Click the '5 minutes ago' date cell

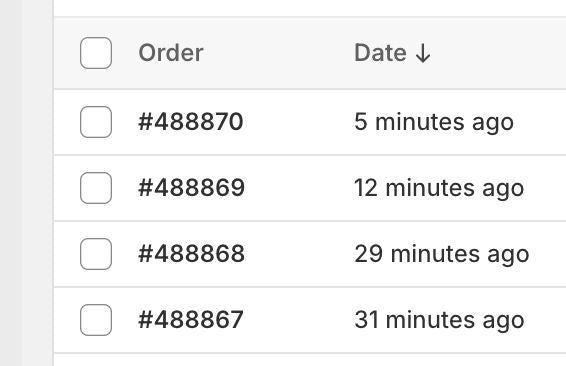434,122
